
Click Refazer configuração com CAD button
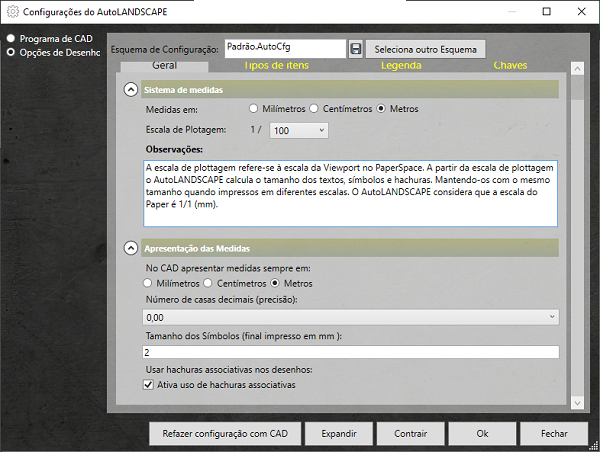point(225,434)
